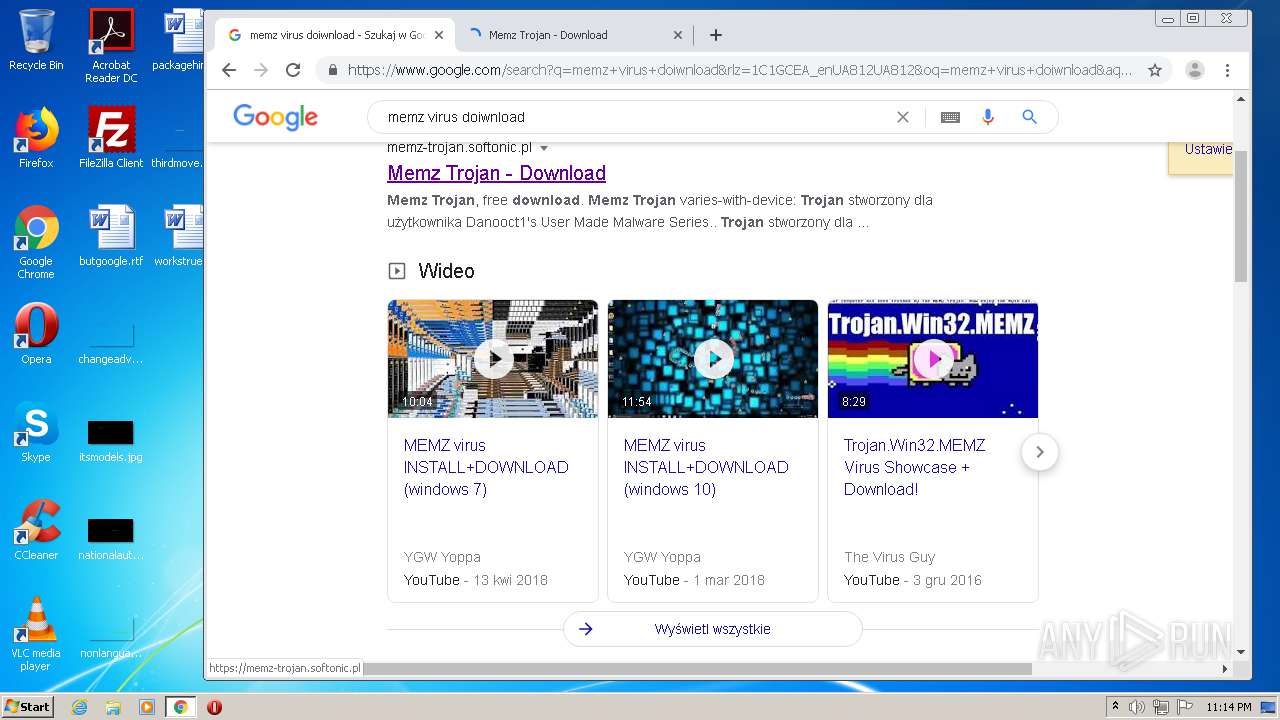
Task: Close the Memz Trojan - Download tab
Action: click(x=677, y=35)
